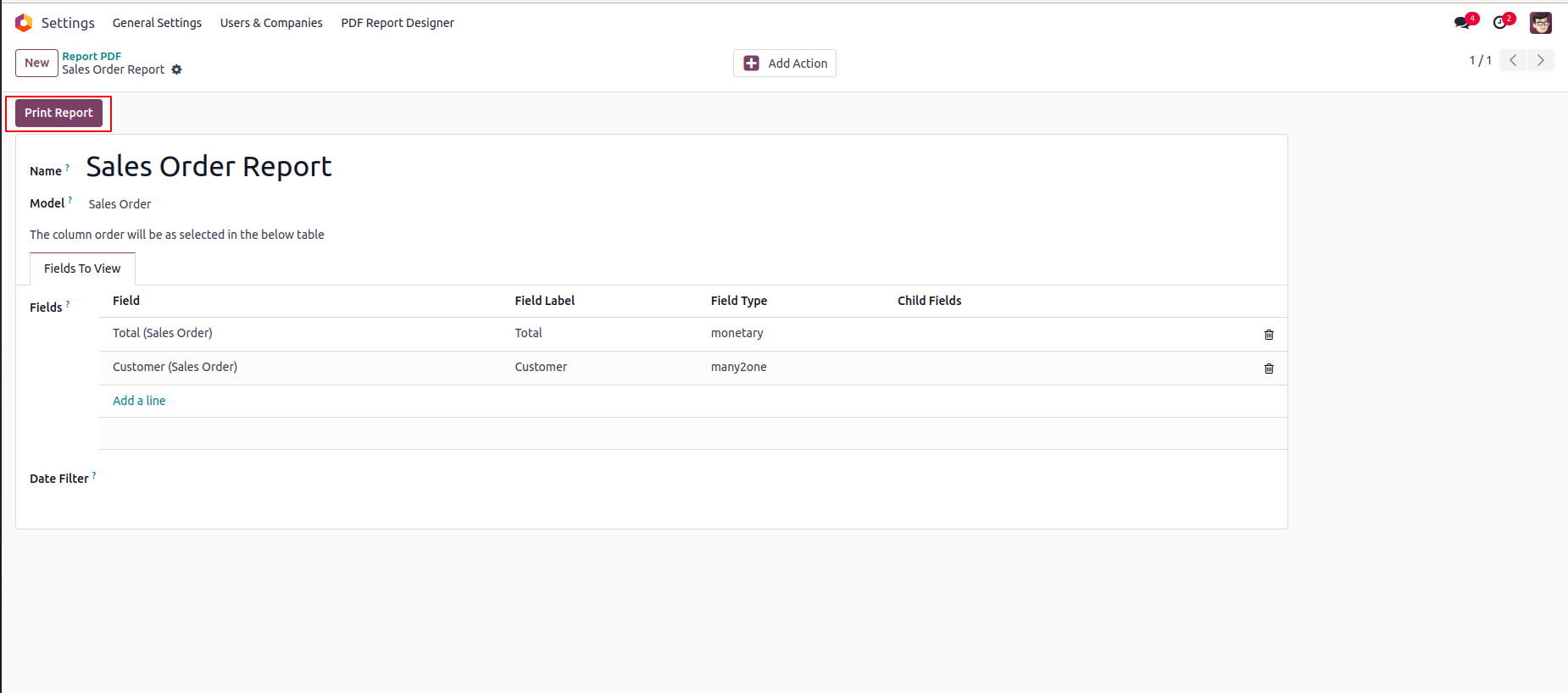Follow the Report PDF breadcrumb link
Viewport: 1568px width, 693px height.
92,56
